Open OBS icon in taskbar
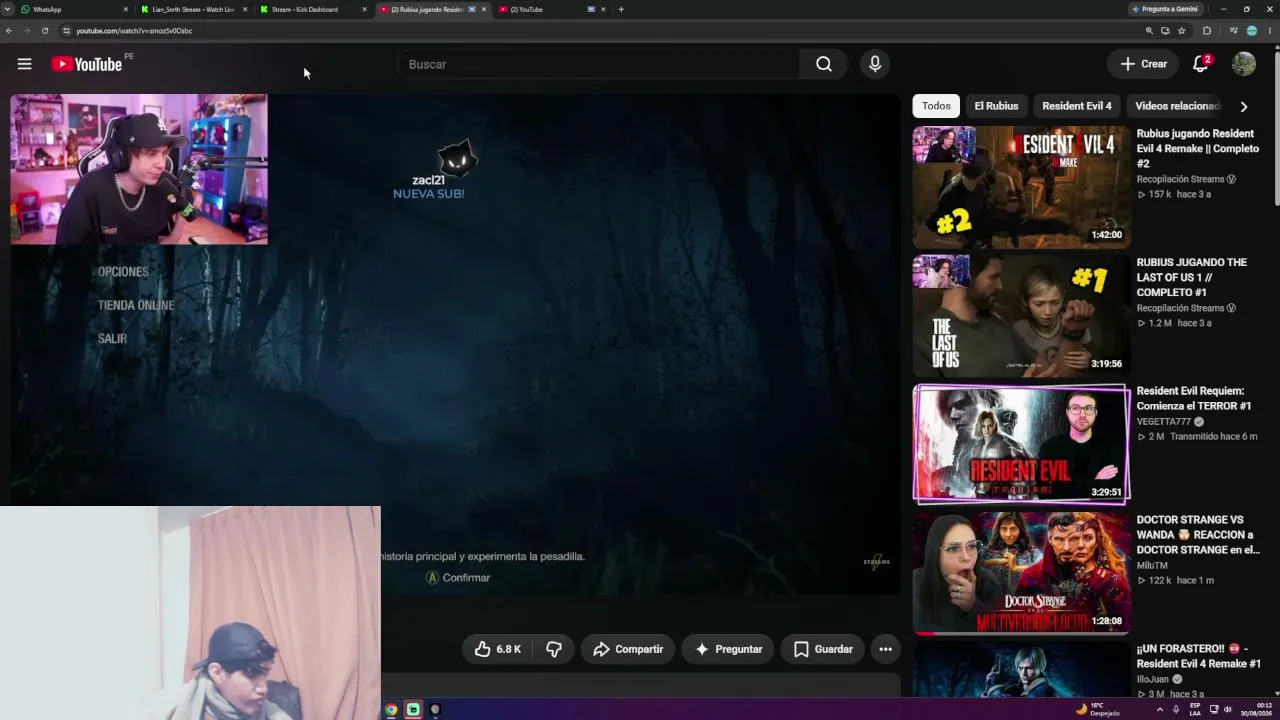This screenshot has width=1280, height=720. tap(435, 710)
